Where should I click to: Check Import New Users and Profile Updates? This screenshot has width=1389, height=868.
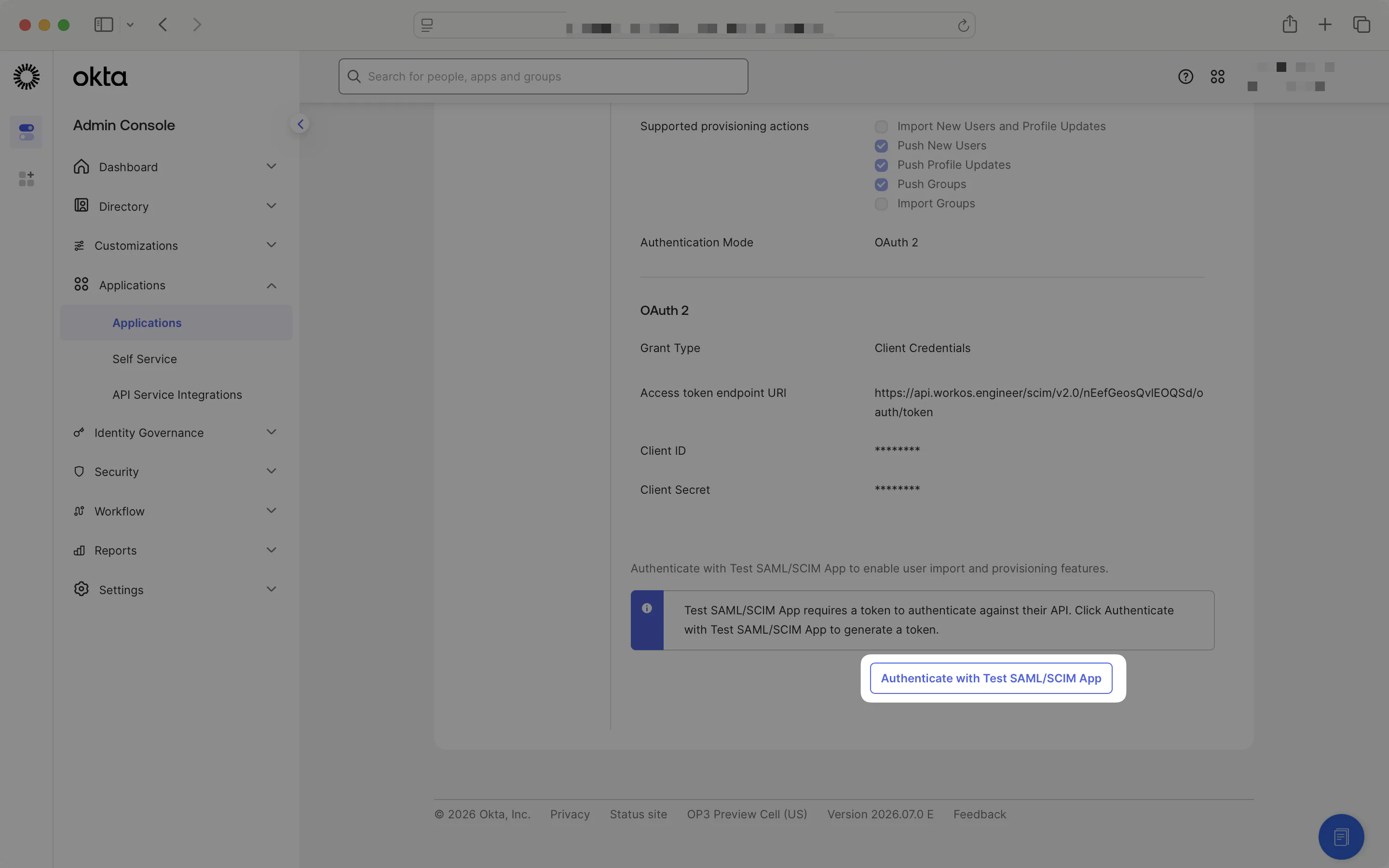(881, 126)
